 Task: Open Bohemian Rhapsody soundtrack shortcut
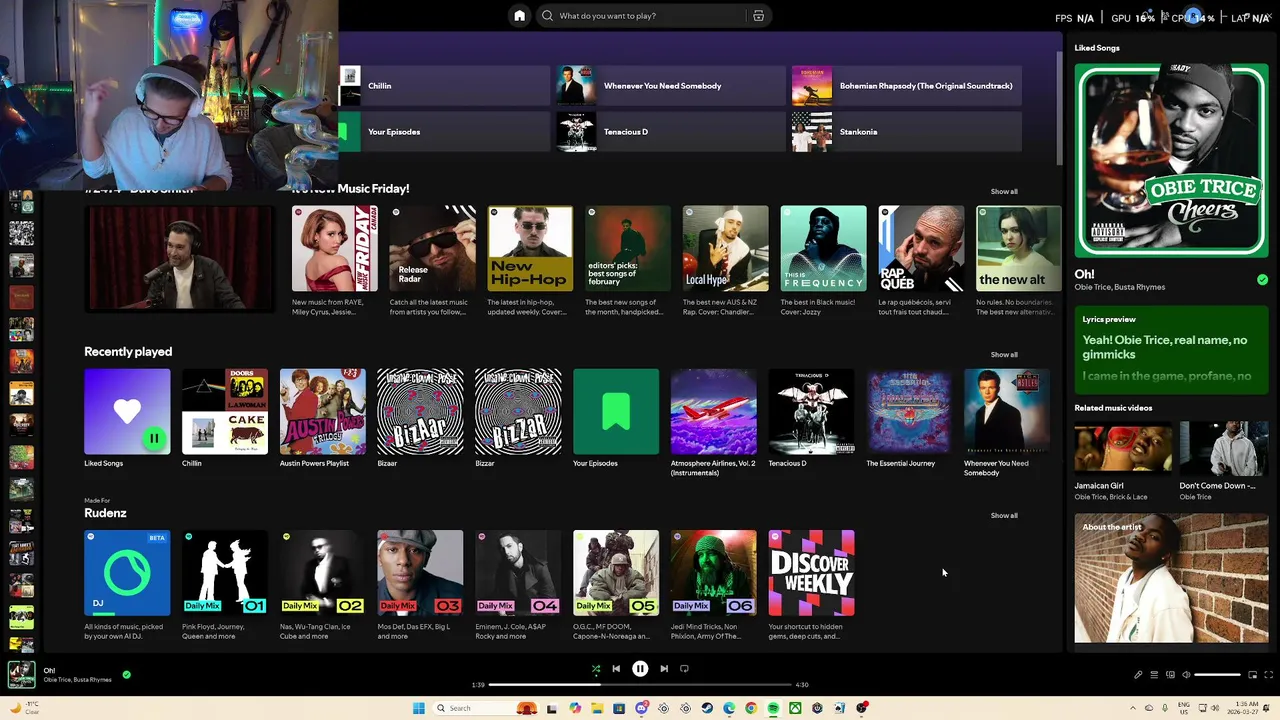(907, 86)
